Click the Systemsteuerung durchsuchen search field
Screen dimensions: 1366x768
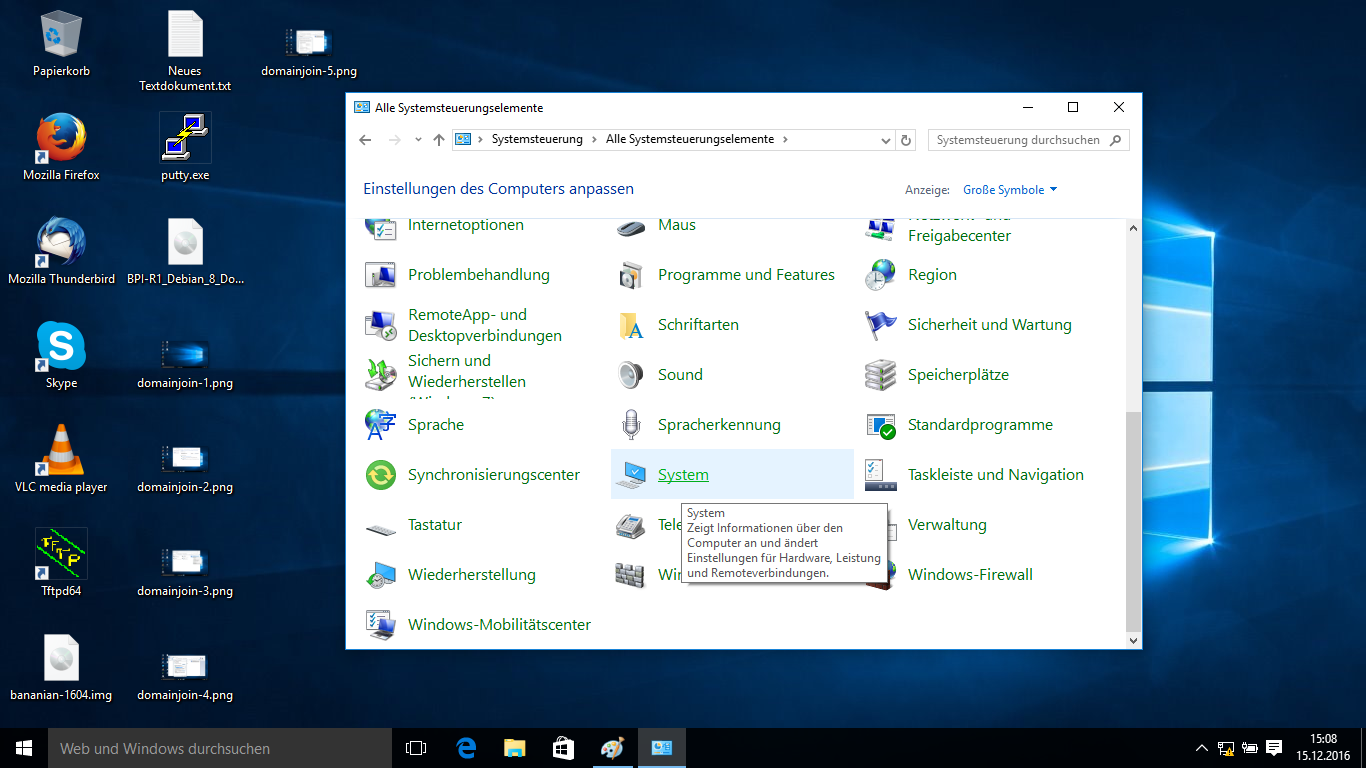point(1018,141)
